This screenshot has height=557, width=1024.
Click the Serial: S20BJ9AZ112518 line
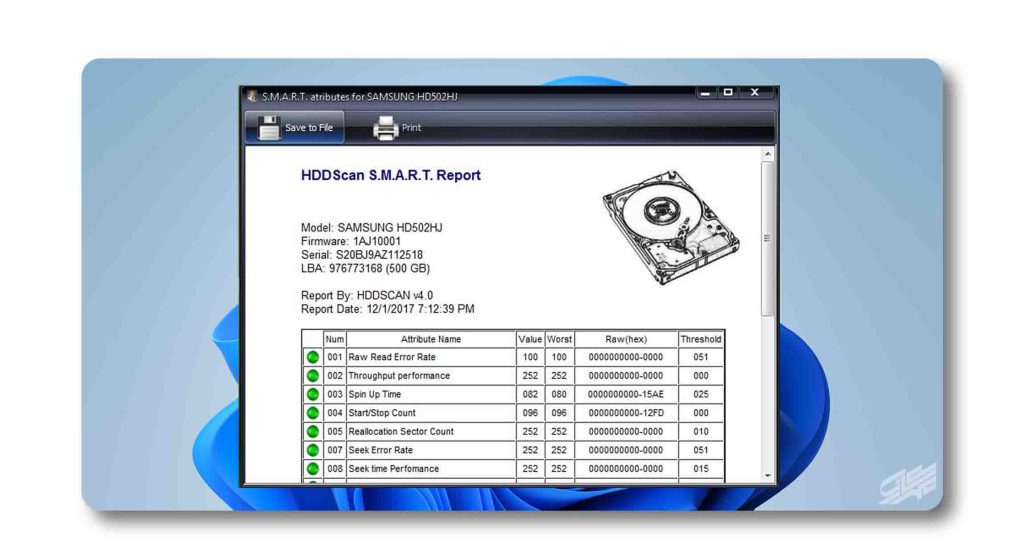362,255
